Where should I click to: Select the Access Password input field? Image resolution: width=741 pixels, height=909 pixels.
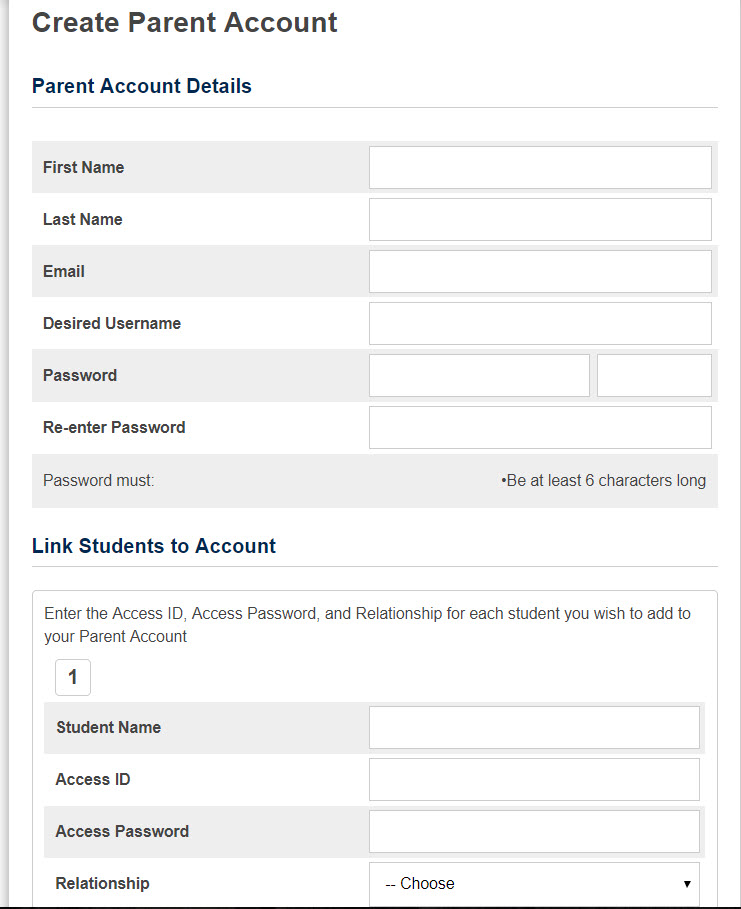click(534, 832)
